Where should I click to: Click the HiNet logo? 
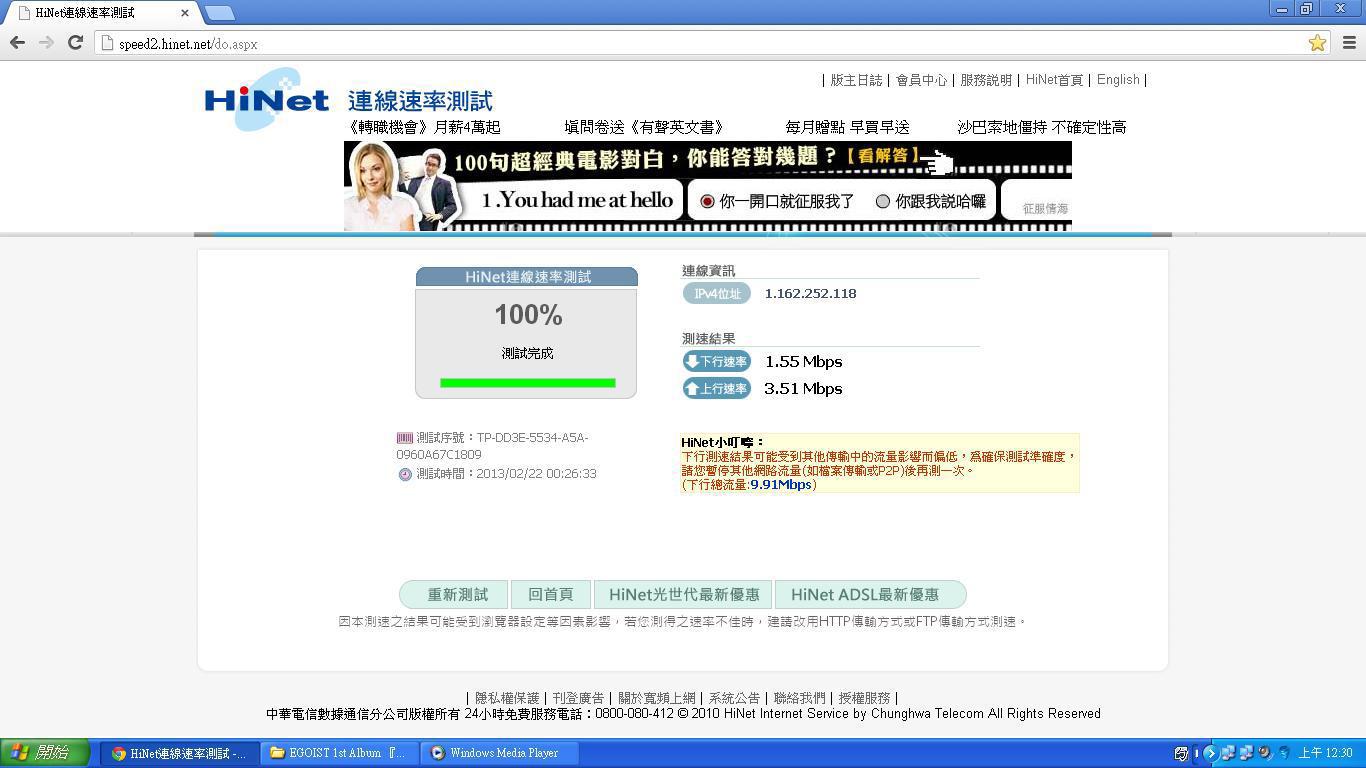click(266, 99)
